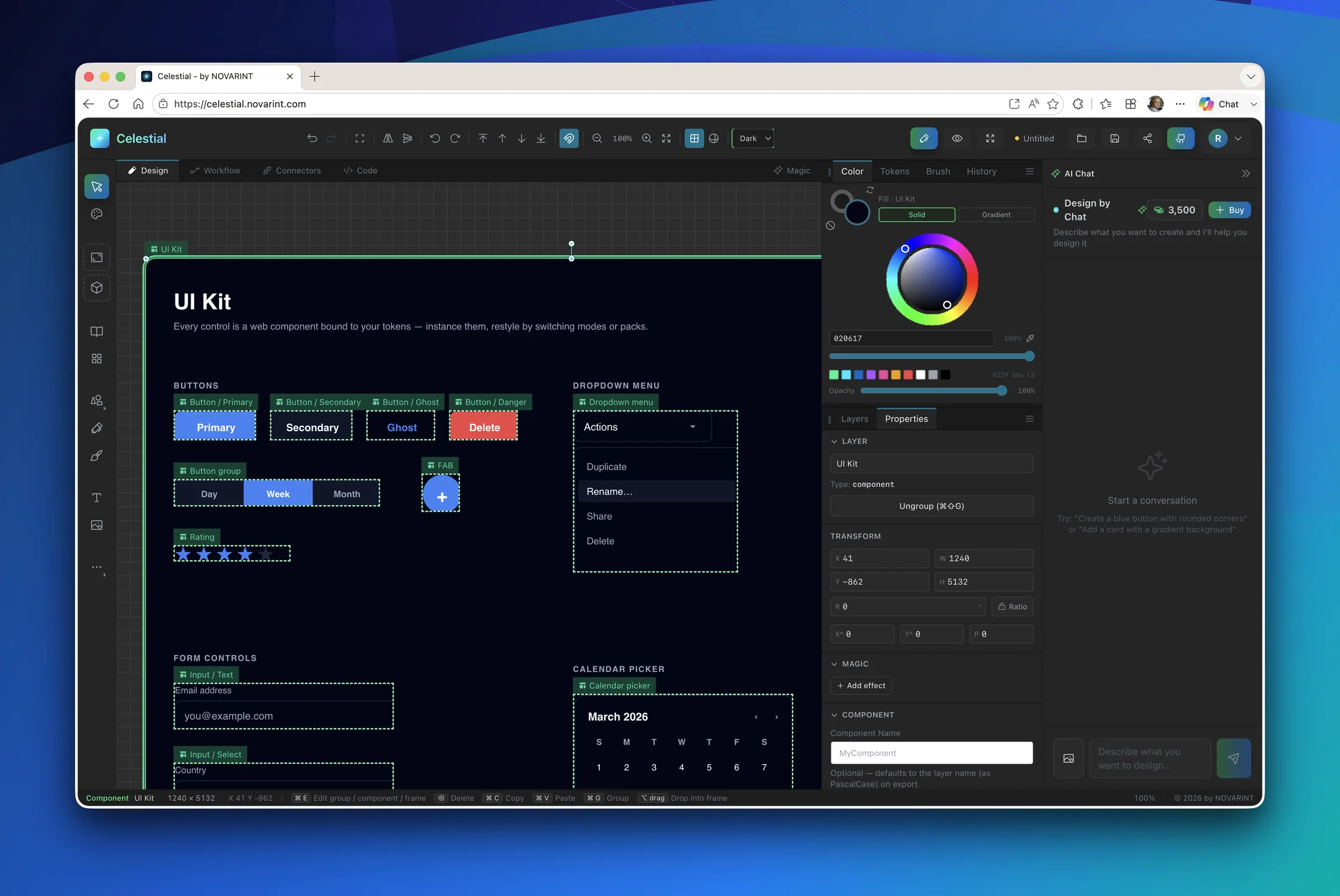
Task: Send the layer to back
Action: coord(541,138)
